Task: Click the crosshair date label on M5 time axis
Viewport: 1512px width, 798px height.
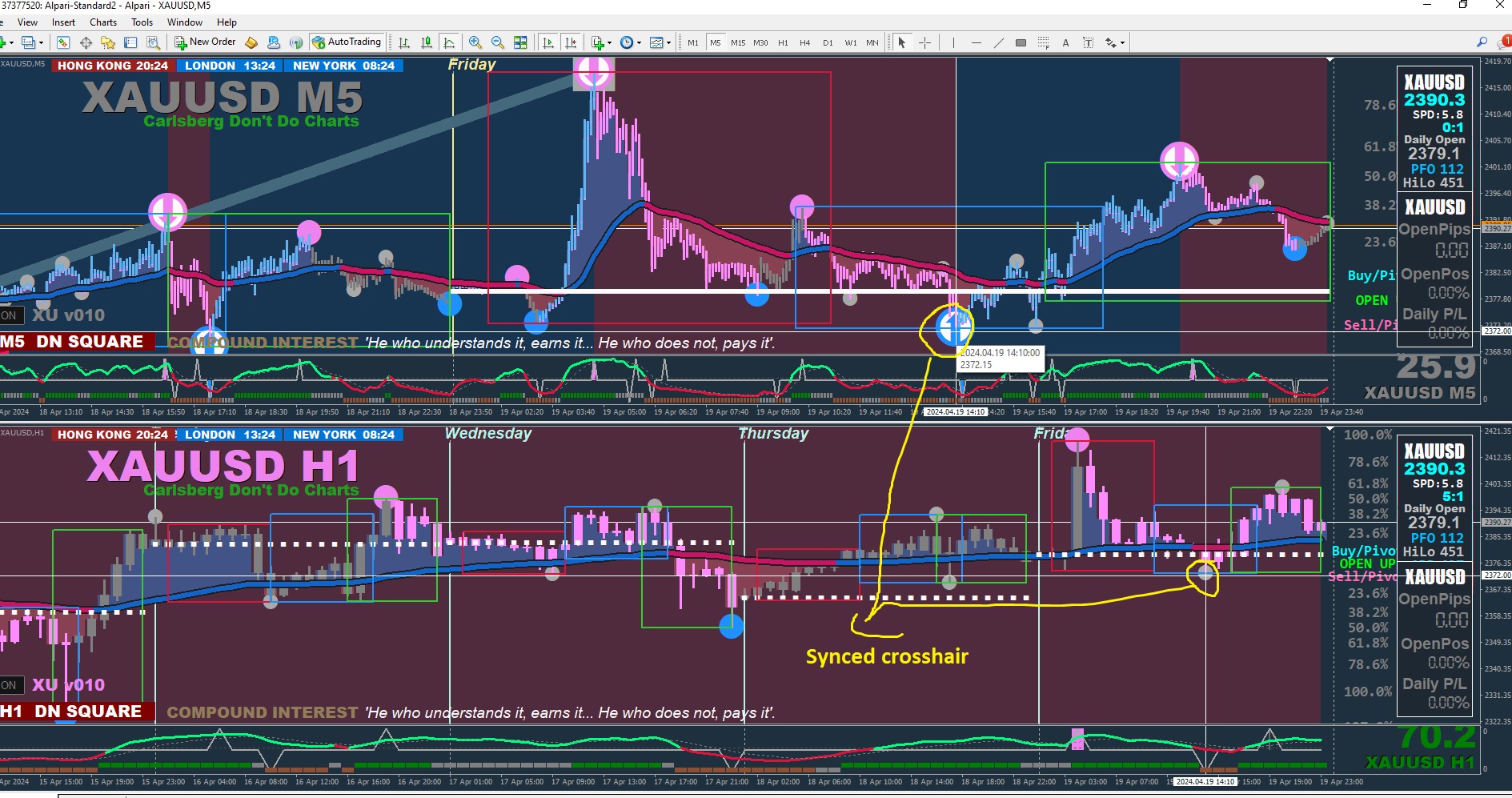Action: click(956, 412)
